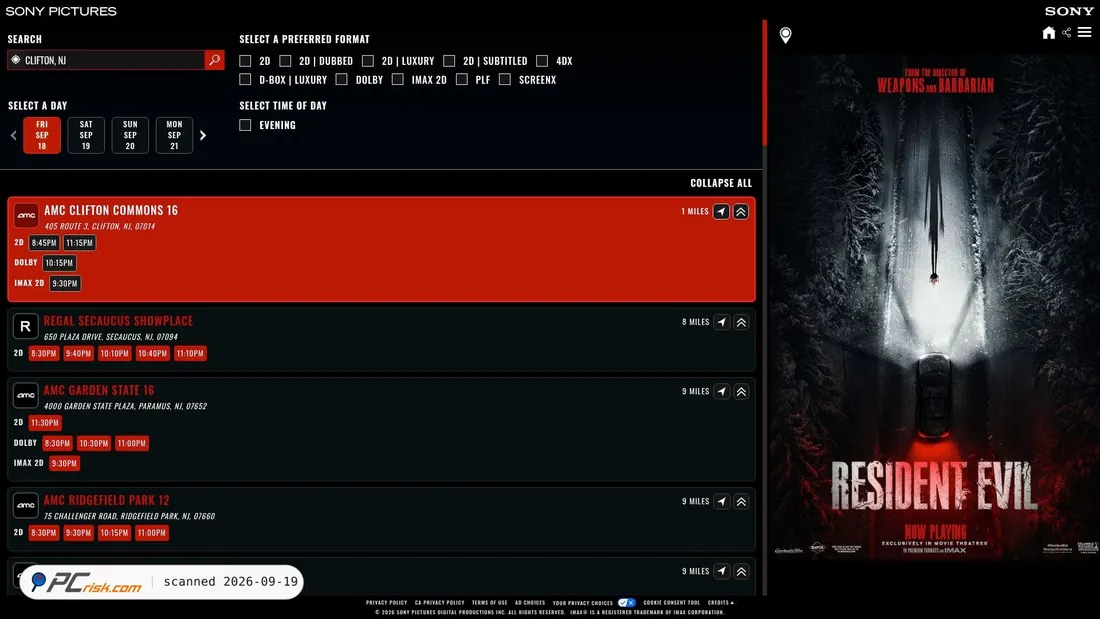
Task: Get directions to Regal Secaucus Showplace
Action: click(x=721, y=322)
